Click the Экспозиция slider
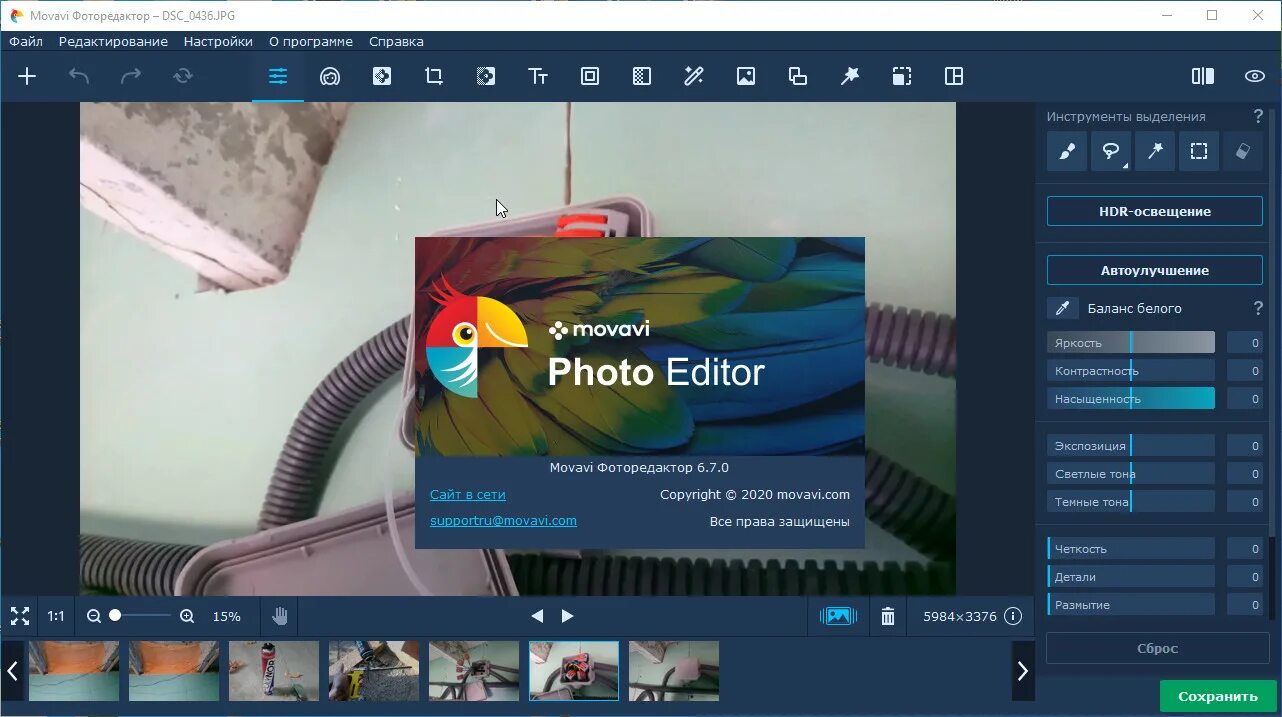1282x717 pixels. point(1131,446)
